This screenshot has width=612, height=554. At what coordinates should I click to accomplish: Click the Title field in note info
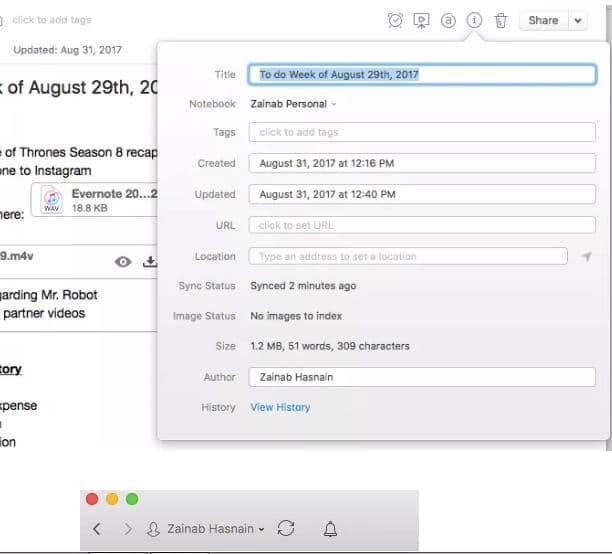(421, 75)
